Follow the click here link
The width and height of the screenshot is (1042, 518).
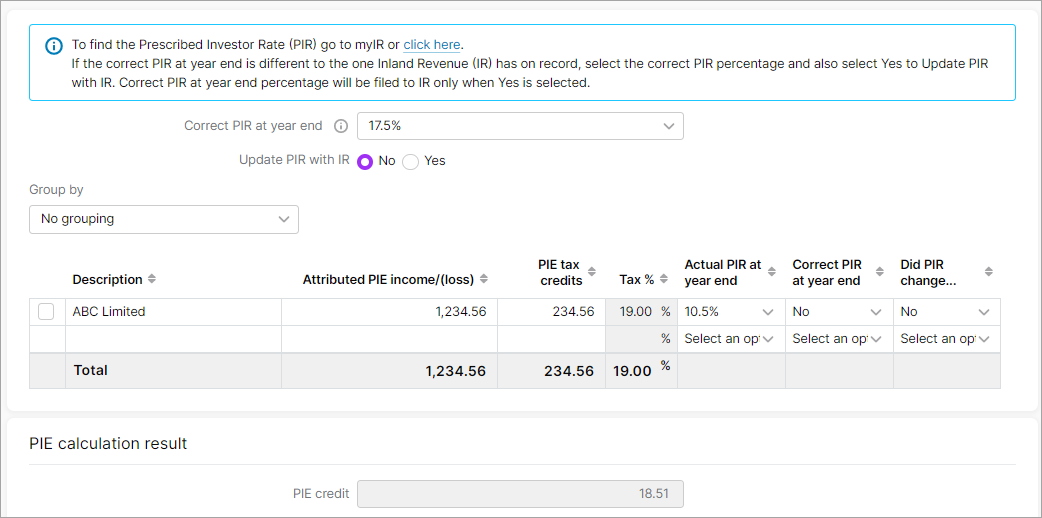pos(431,45)
